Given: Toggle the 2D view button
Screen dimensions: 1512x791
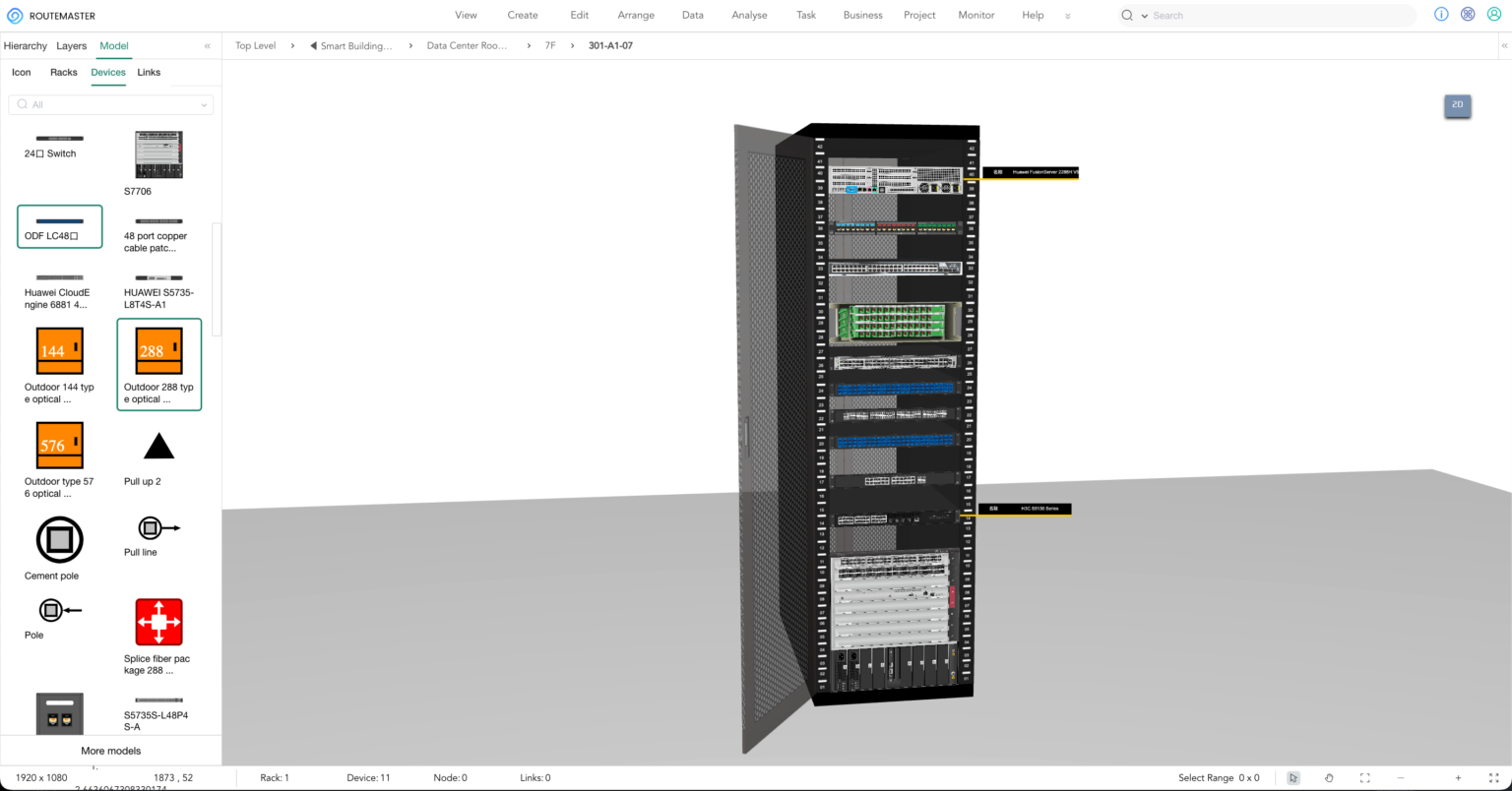Looking at the screenshot, I should coord(1457,105).
